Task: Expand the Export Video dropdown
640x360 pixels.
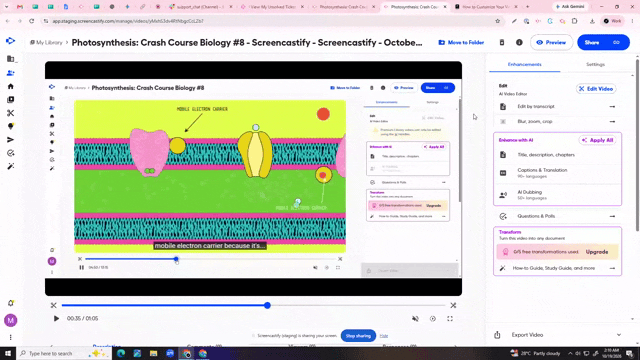Action: [x=619, y=335]
